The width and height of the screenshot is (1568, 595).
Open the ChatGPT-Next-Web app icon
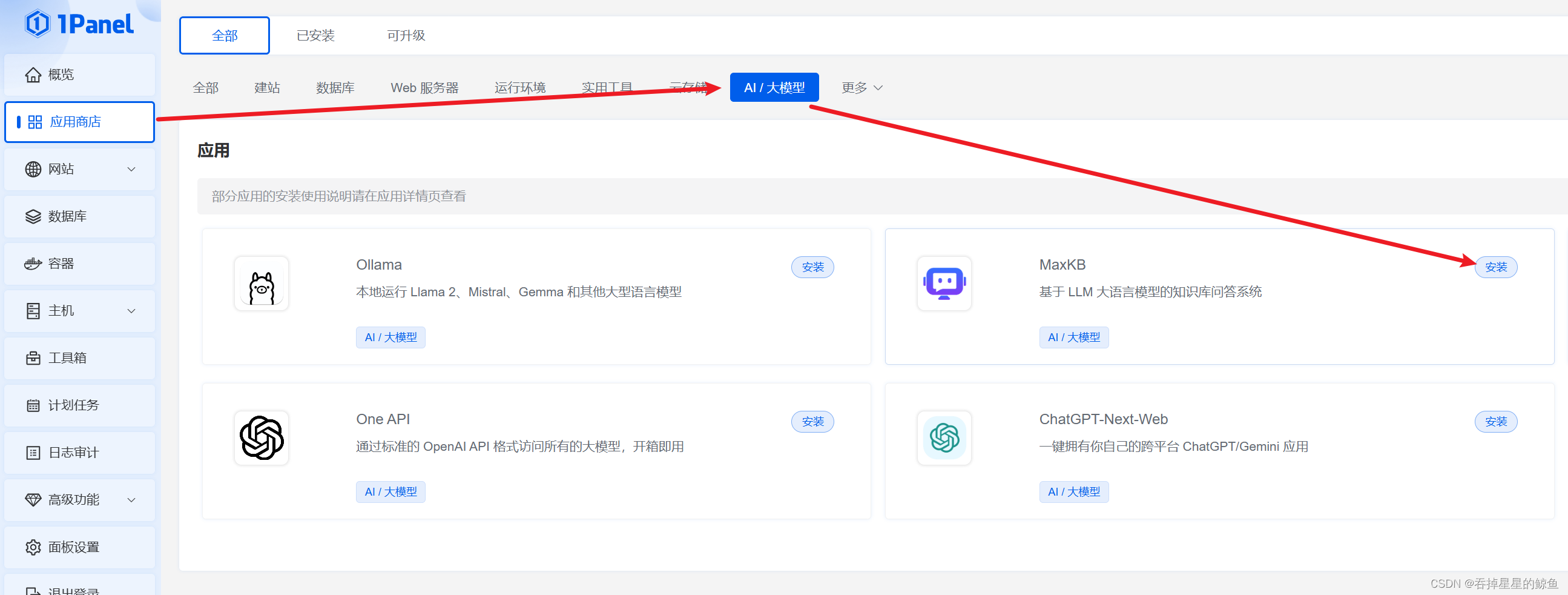tap(944, 438)
